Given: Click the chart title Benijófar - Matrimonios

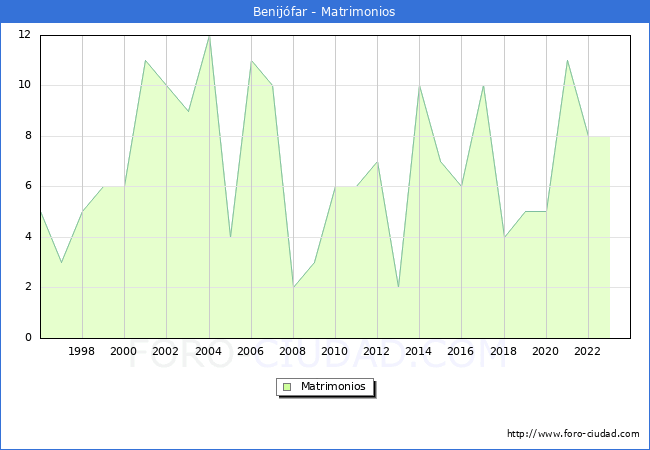Looking at the screenshot, I should pyautogui.click(x=325, y=12).
